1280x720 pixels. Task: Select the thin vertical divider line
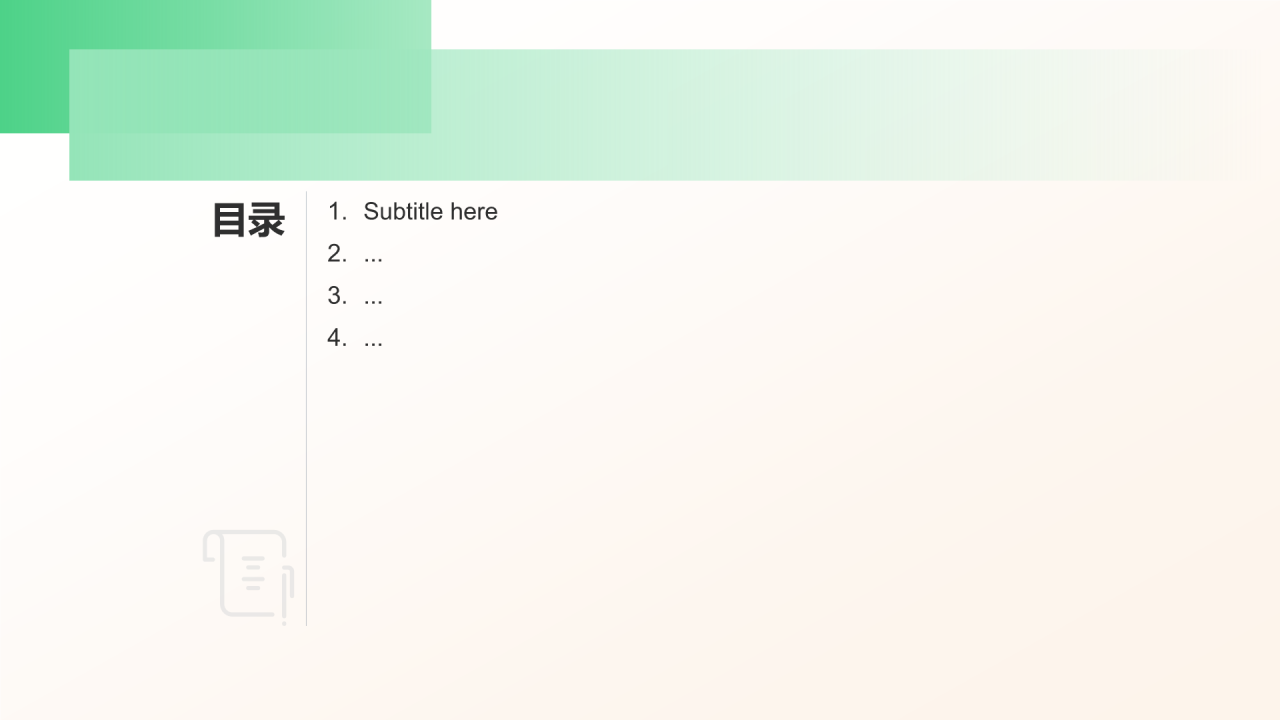(x=306, y=408)
